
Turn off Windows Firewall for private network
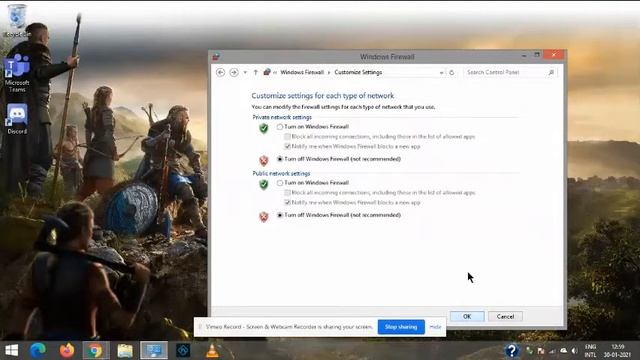pos(280,159)
